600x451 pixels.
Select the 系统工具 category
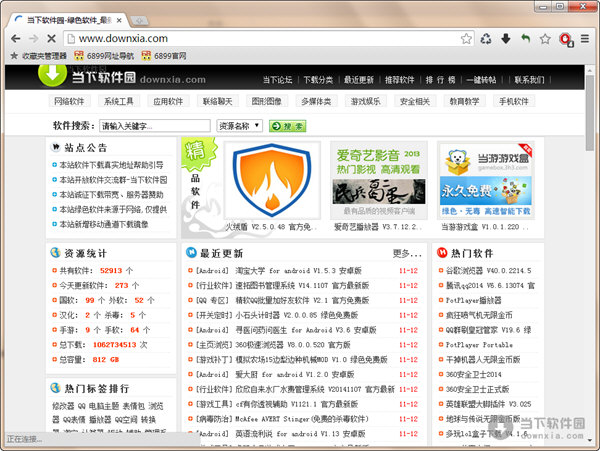(119, 101)
